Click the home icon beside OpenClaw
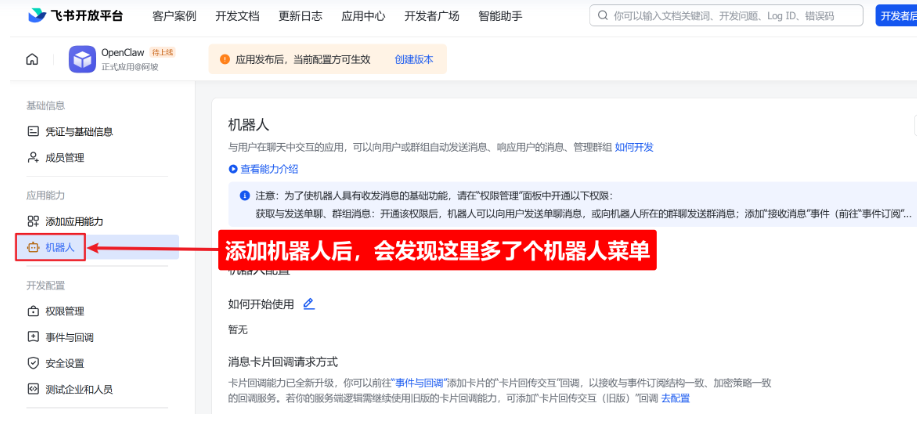 click(x=32, y=60)
